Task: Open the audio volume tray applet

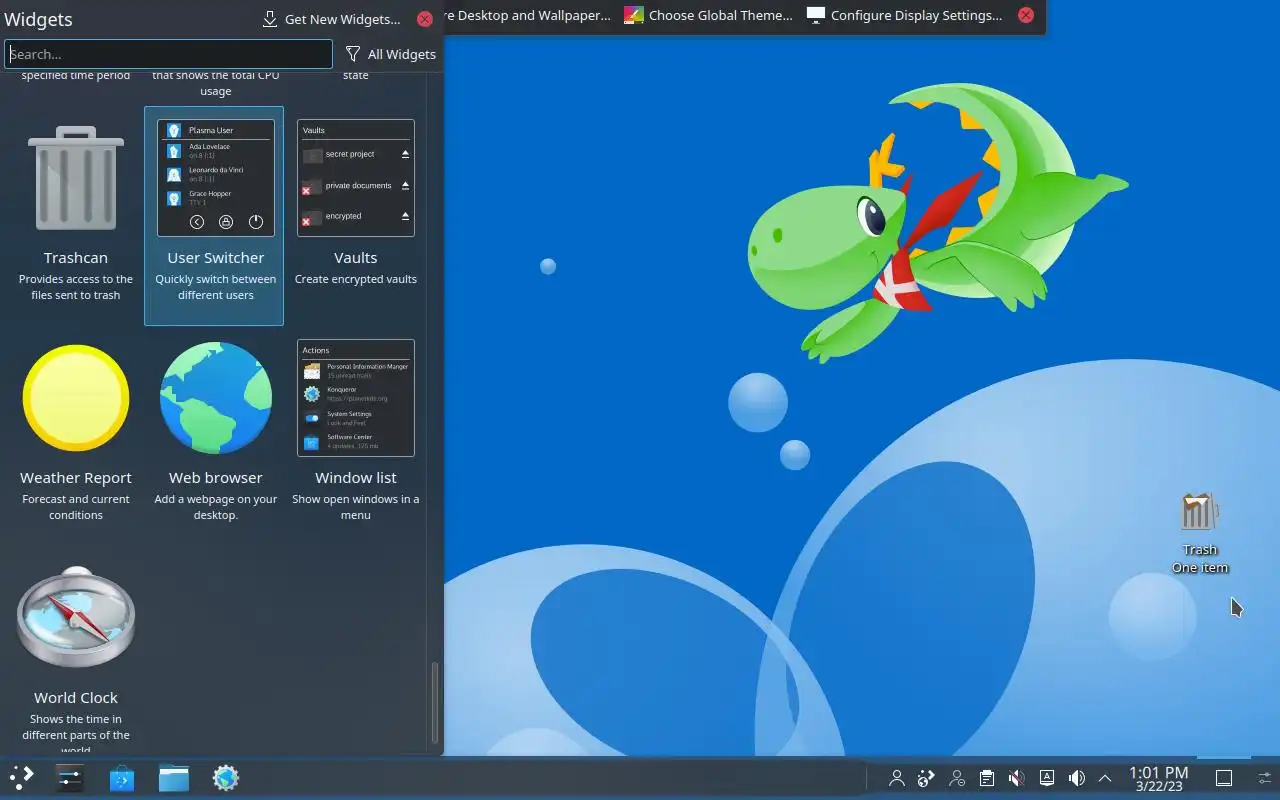Action: coord(1077,778)
